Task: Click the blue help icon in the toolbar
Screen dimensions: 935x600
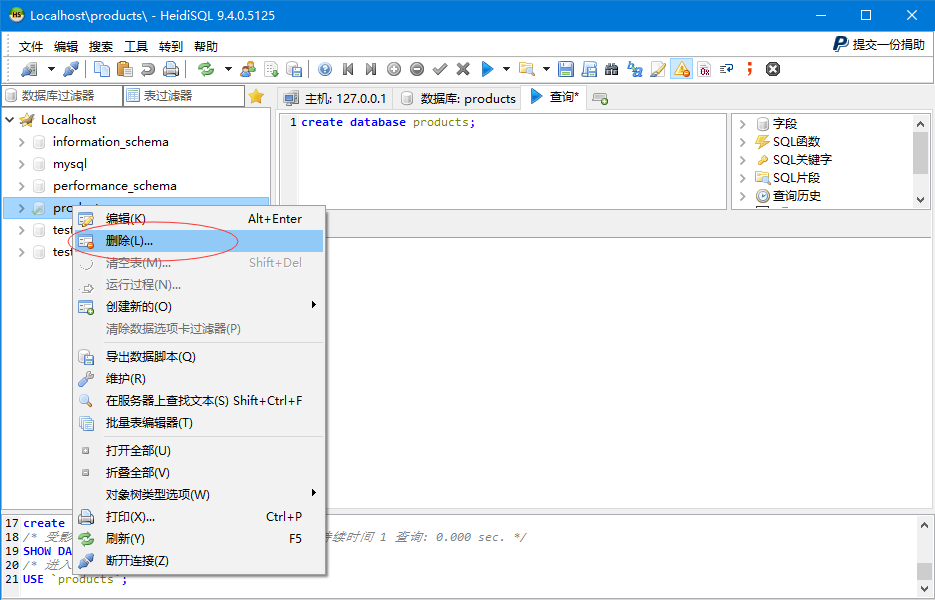Action: click(325, 69)
